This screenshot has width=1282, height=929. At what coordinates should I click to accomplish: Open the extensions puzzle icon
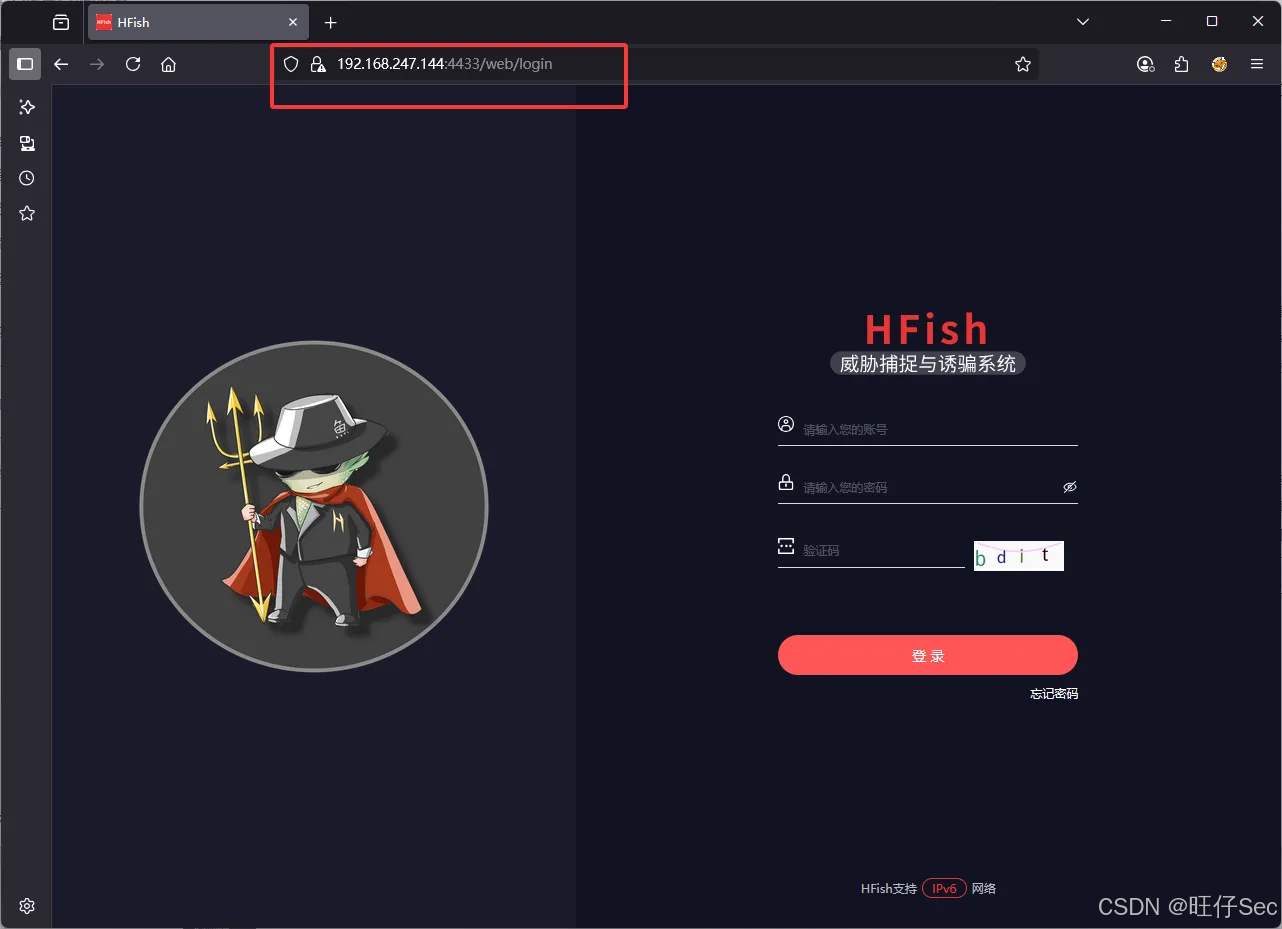pos(1182,64)
